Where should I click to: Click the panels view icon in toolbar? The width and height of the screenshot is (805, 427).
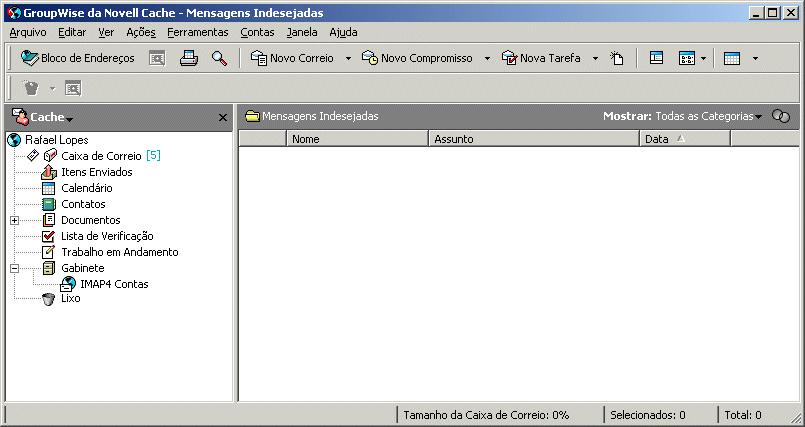(x=686, y=59)
